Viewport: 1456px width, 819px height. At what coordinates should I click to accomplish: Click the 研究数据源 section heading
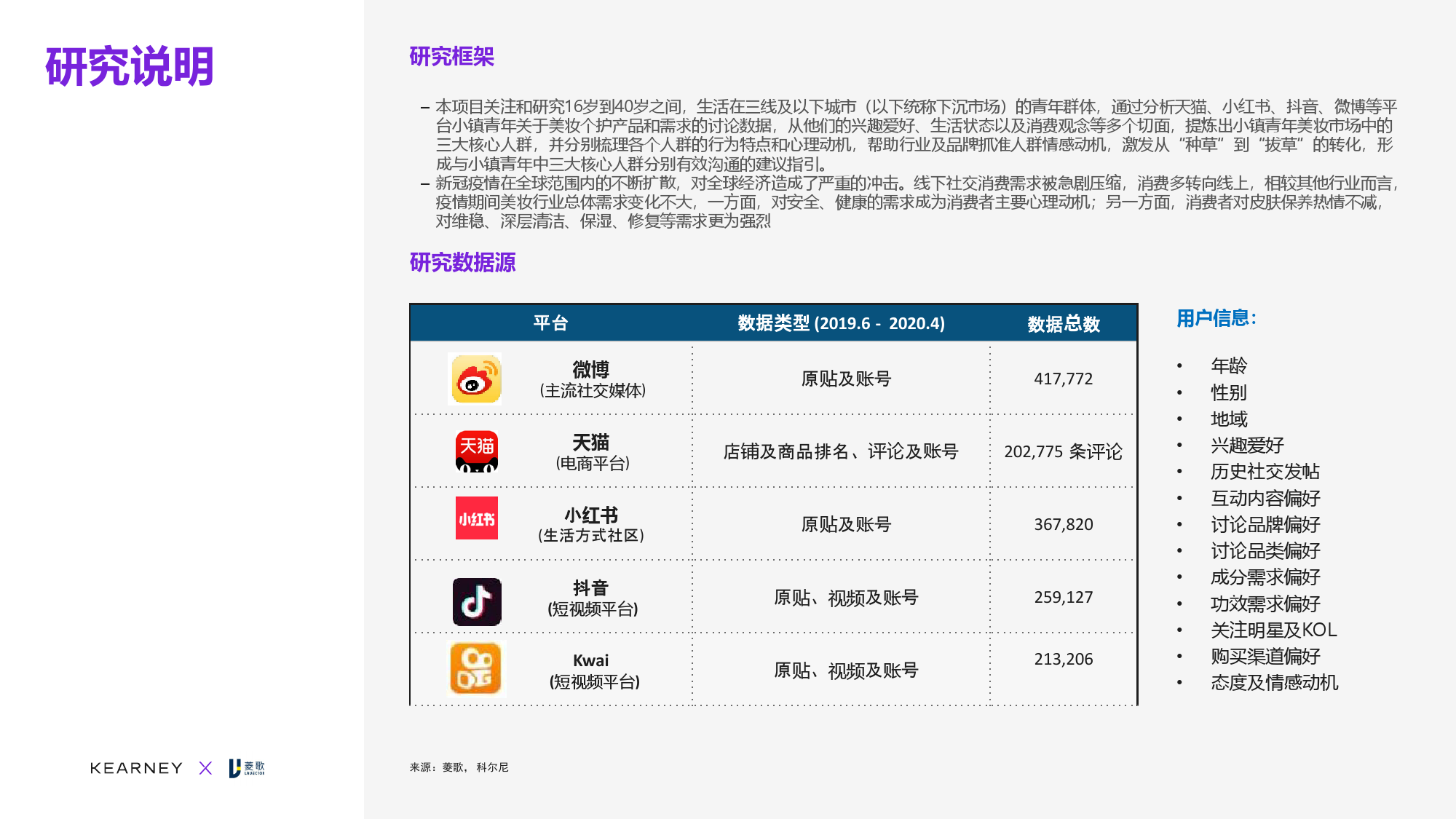[x=462, y=262]
